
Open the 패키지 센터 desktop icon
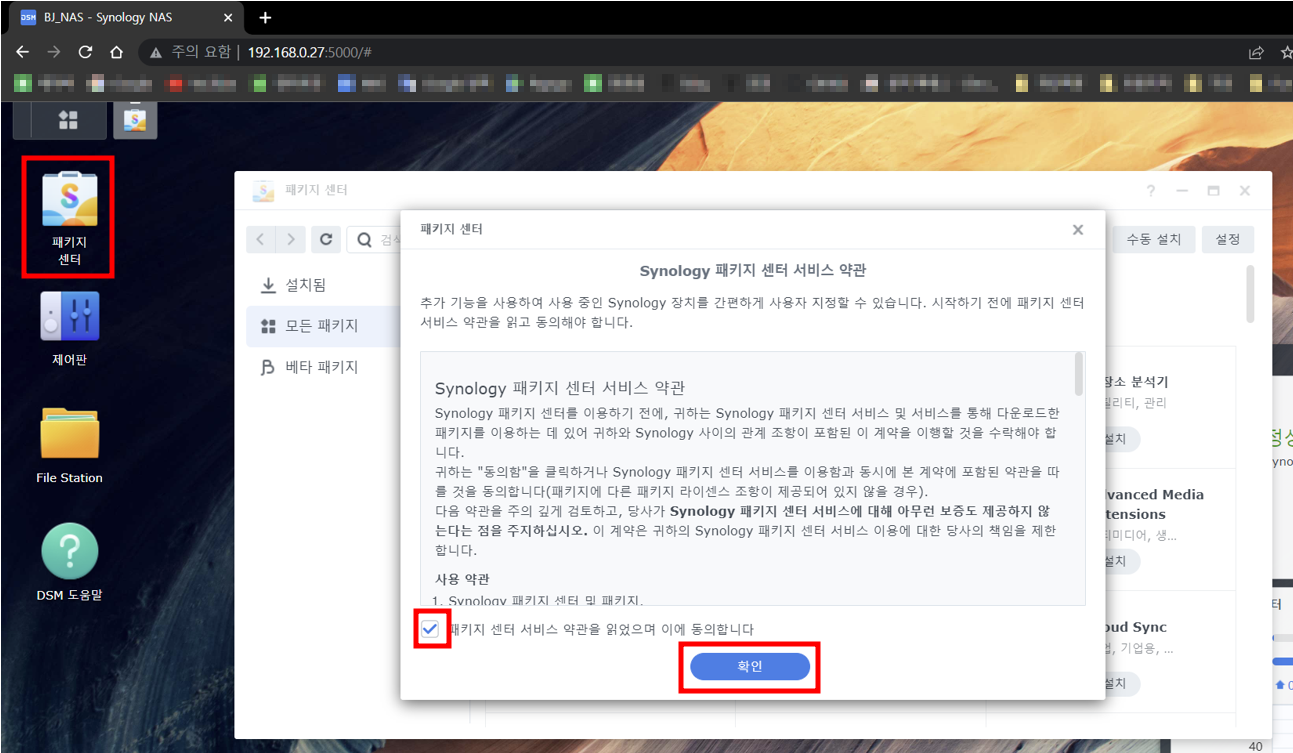click(69, 217)
